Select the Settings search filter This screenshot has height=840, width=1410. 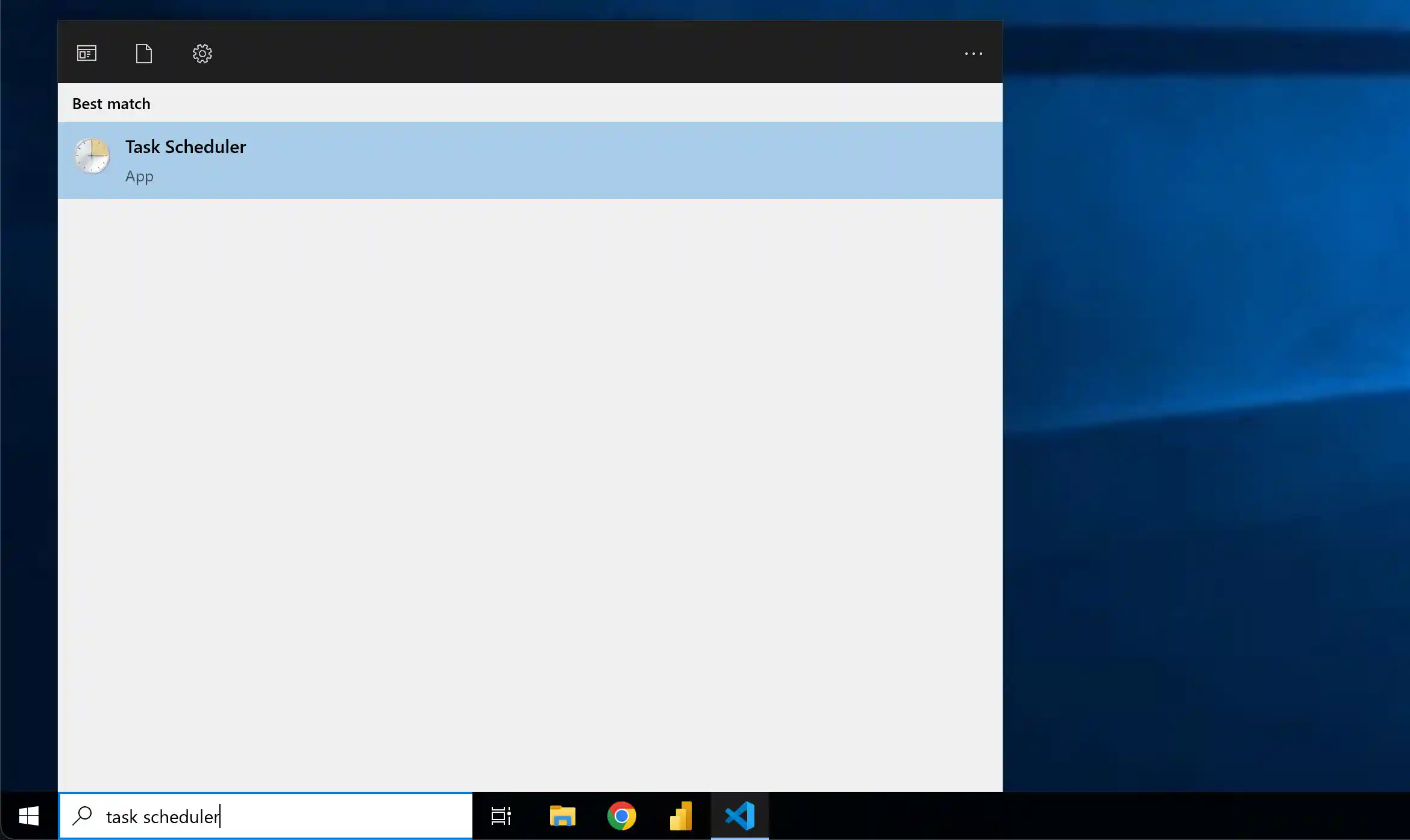pos(202,53)
